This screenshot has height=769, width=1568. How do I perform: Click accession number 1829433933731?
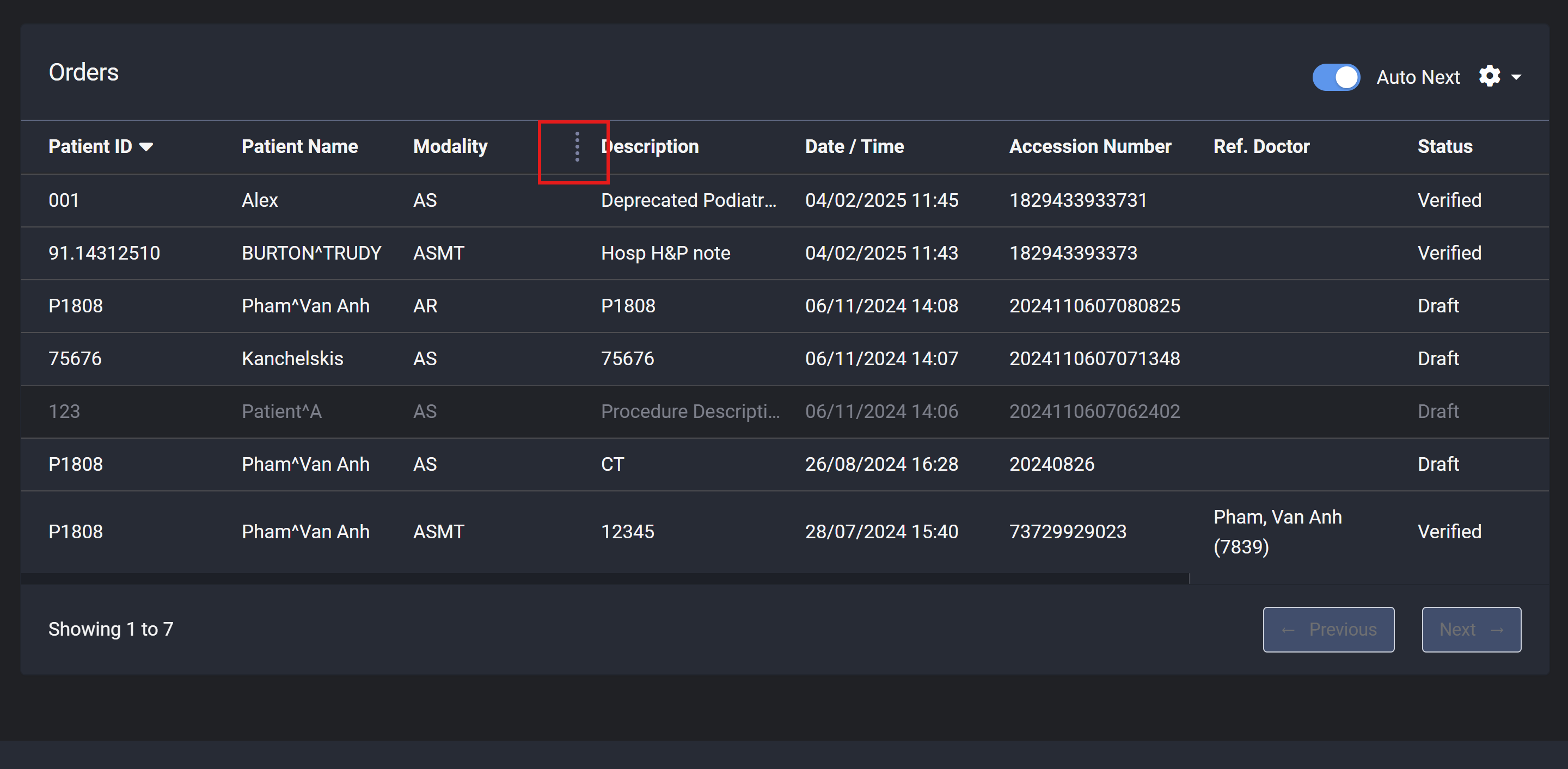click(1078, 200)
